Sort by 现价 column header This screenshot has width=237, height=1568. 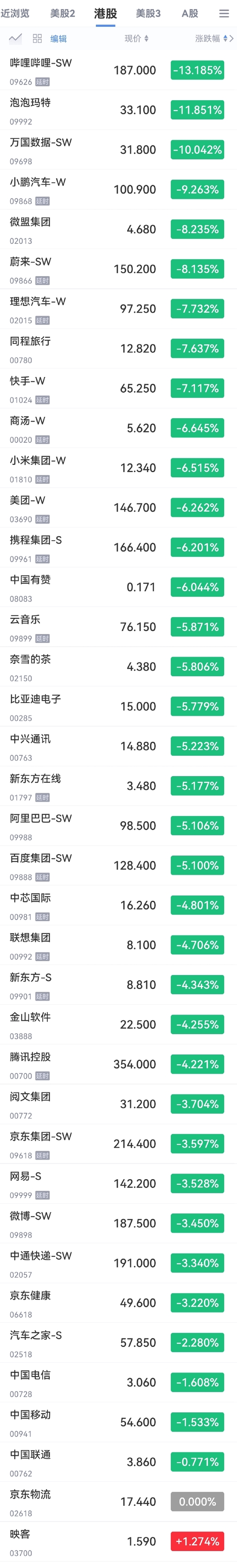[x=132, y=38]
